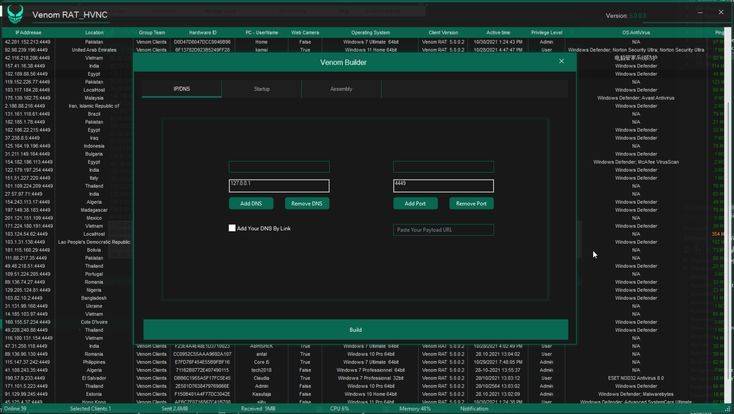This screenshot has height=414, width=734.
Task: Click the Paste Your Payload URL field
Action: [443, 230]
